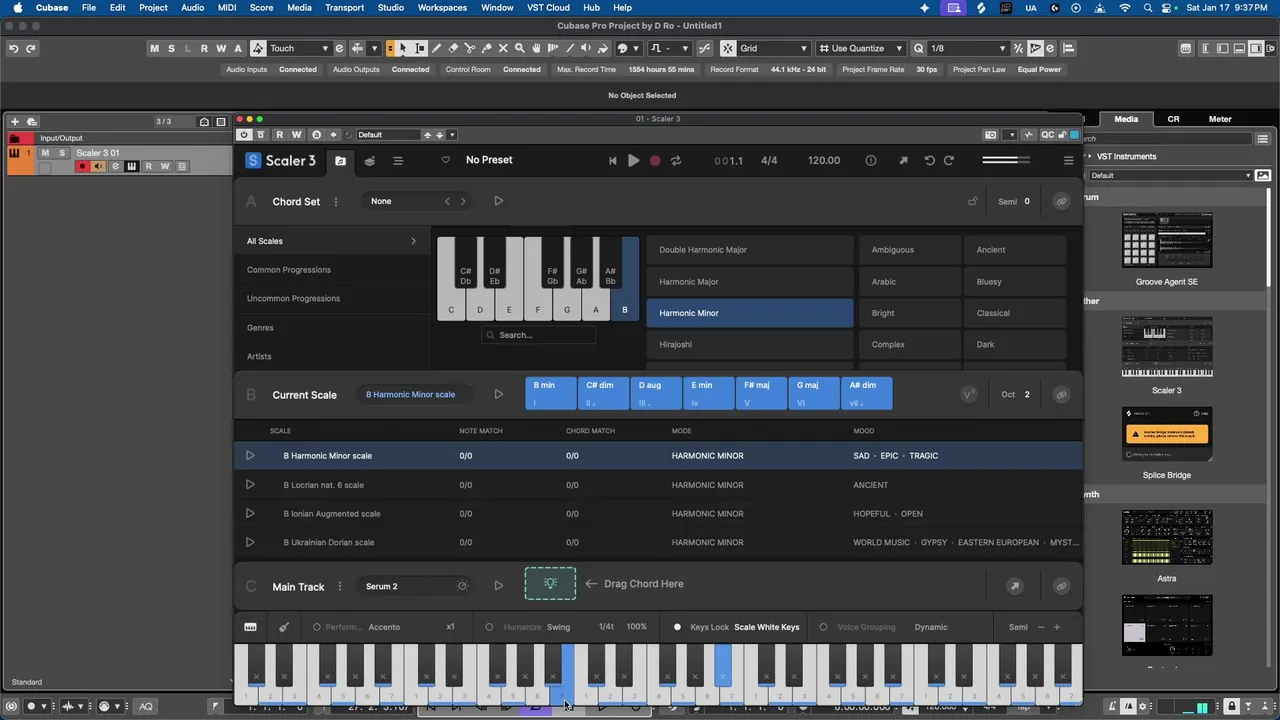Click the metronome/info circle icon in Scaler
Viewport: 1280px width, 720px height.
pos(870,160)
